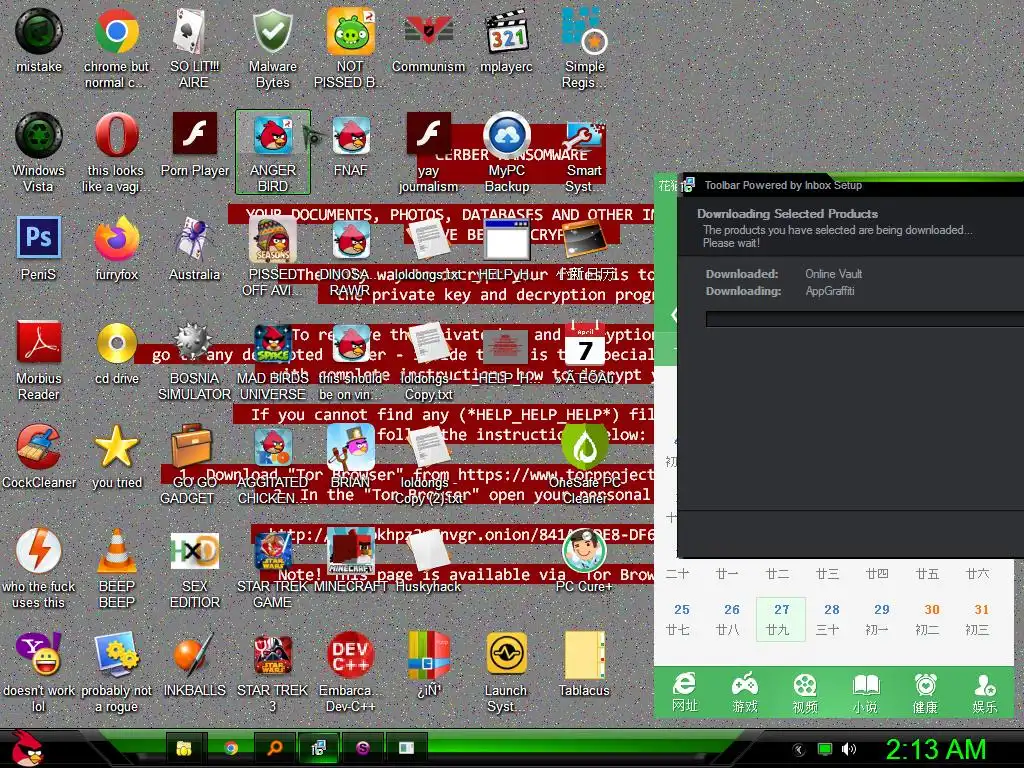Select calendar date 25
This screenshot has height=768, width=1024.
(x=680, y=619)
